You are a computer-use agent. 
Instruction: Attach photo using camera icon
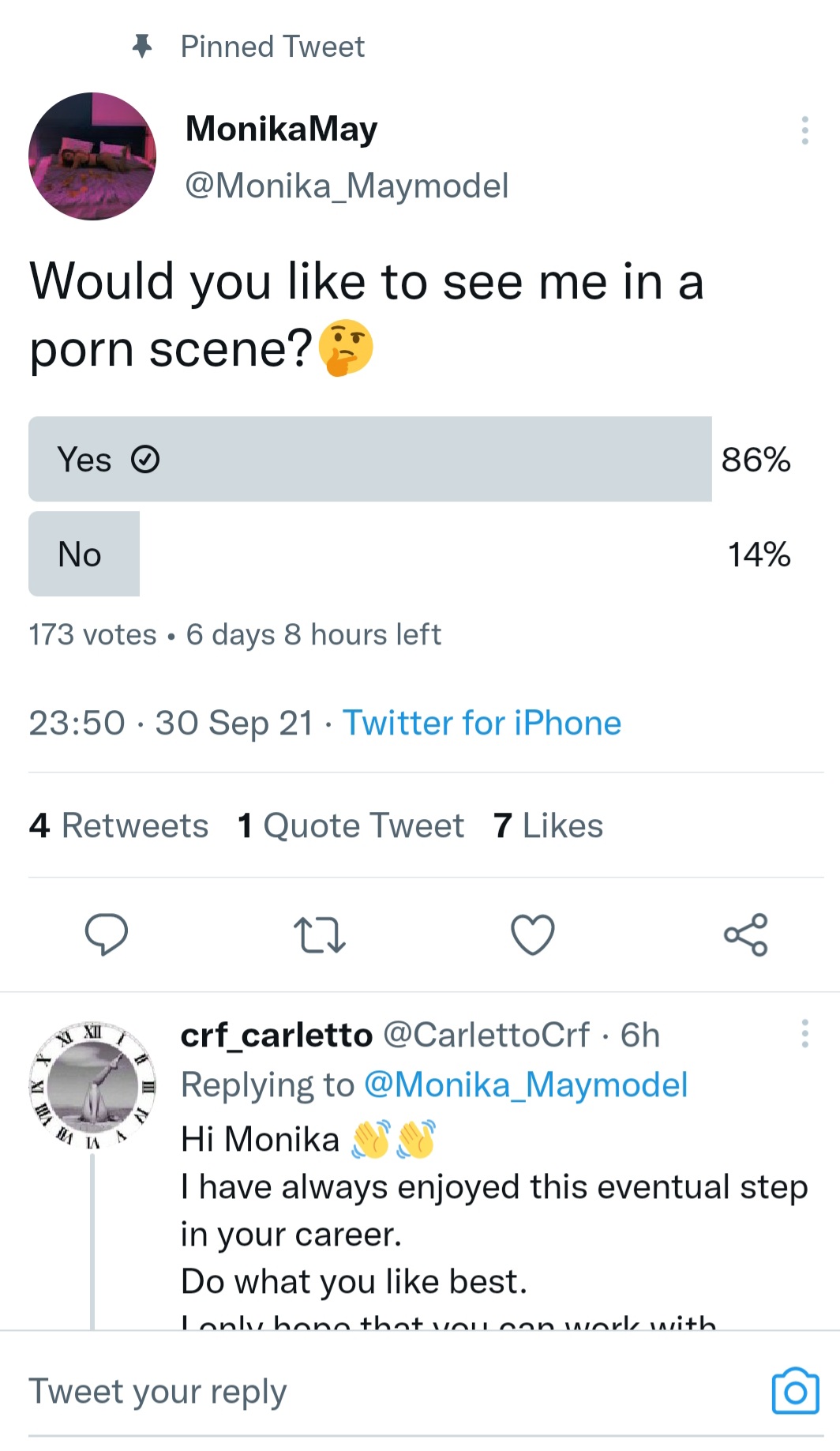pyautogui.click(x=795, y=1391)
